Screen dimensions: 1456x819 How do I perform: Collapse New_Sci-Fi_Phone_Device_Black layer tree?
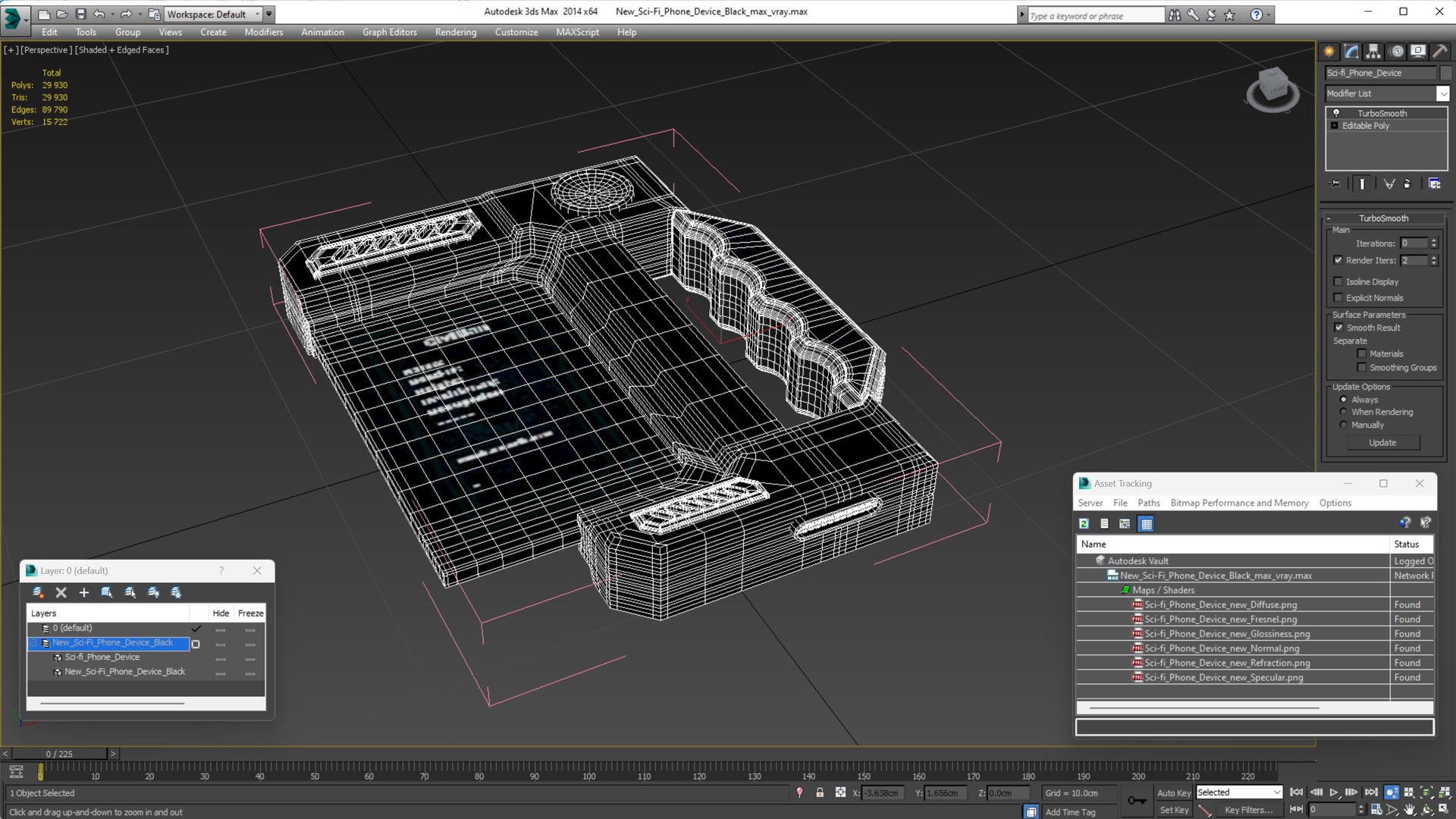pyautogui.click(x=33, y=643)
